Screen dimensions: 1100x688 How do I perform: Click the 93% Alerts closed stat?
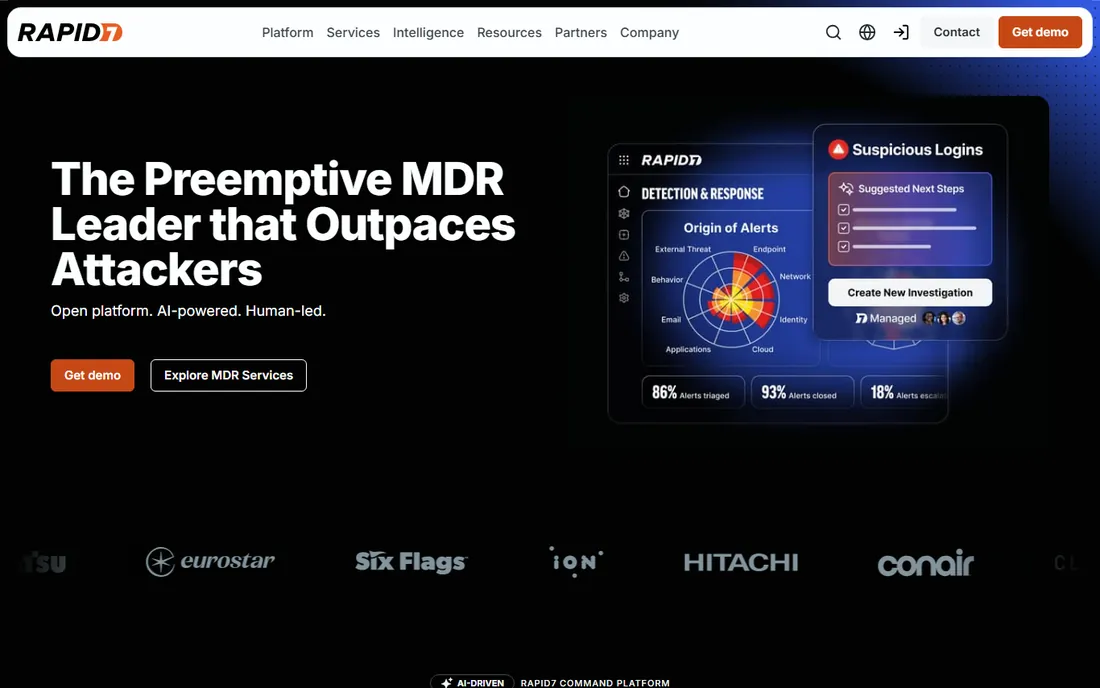802,392
